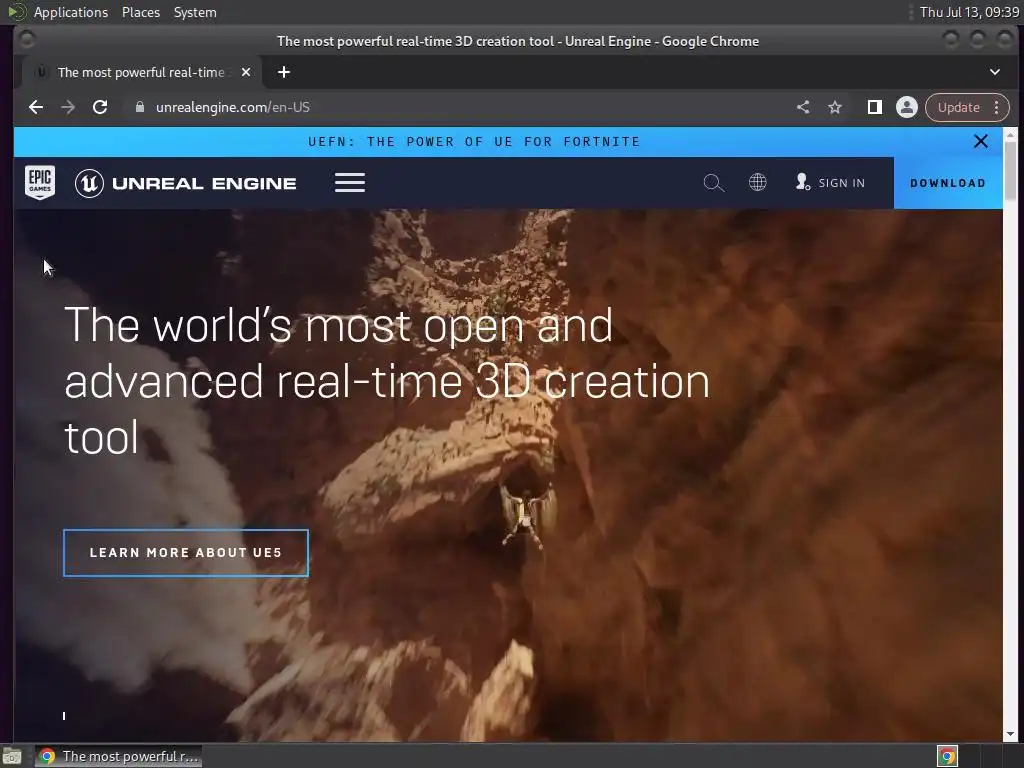Open the System menu
Viewport: 1024px width, 768px height.
tap(195, 12)
